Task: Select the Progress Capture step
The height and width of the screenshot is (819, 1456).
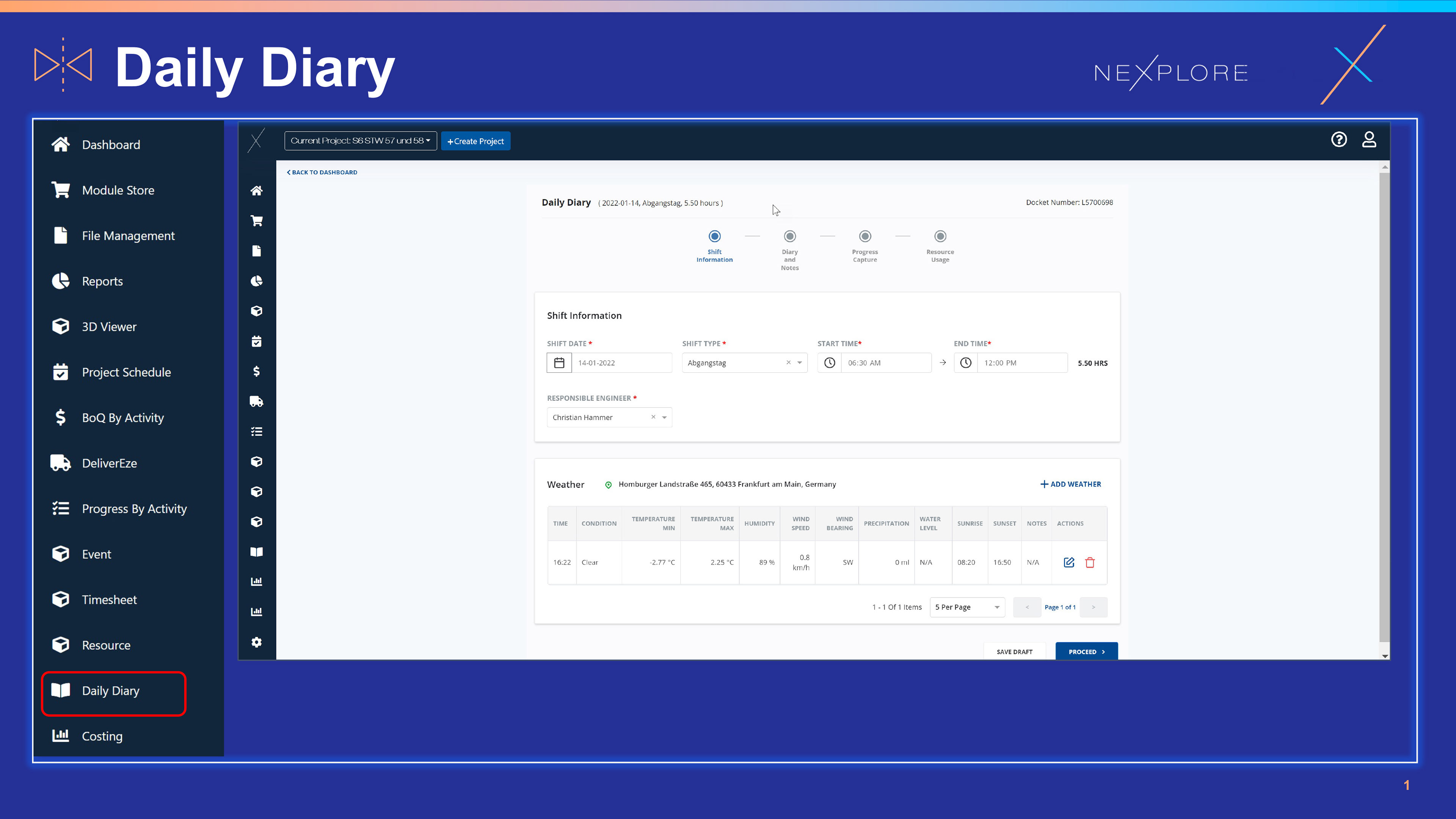Action: click(x=865, y=236)
